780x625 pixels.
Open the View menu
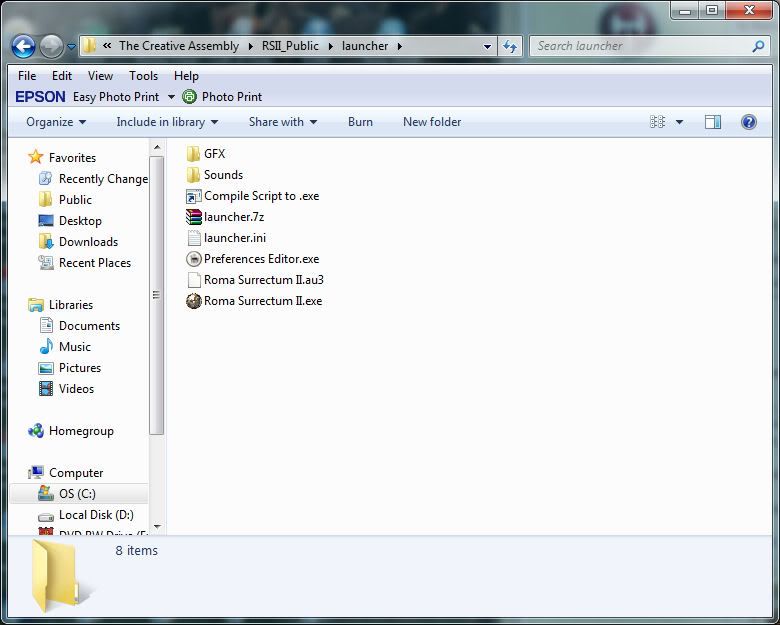pos(100,76)
